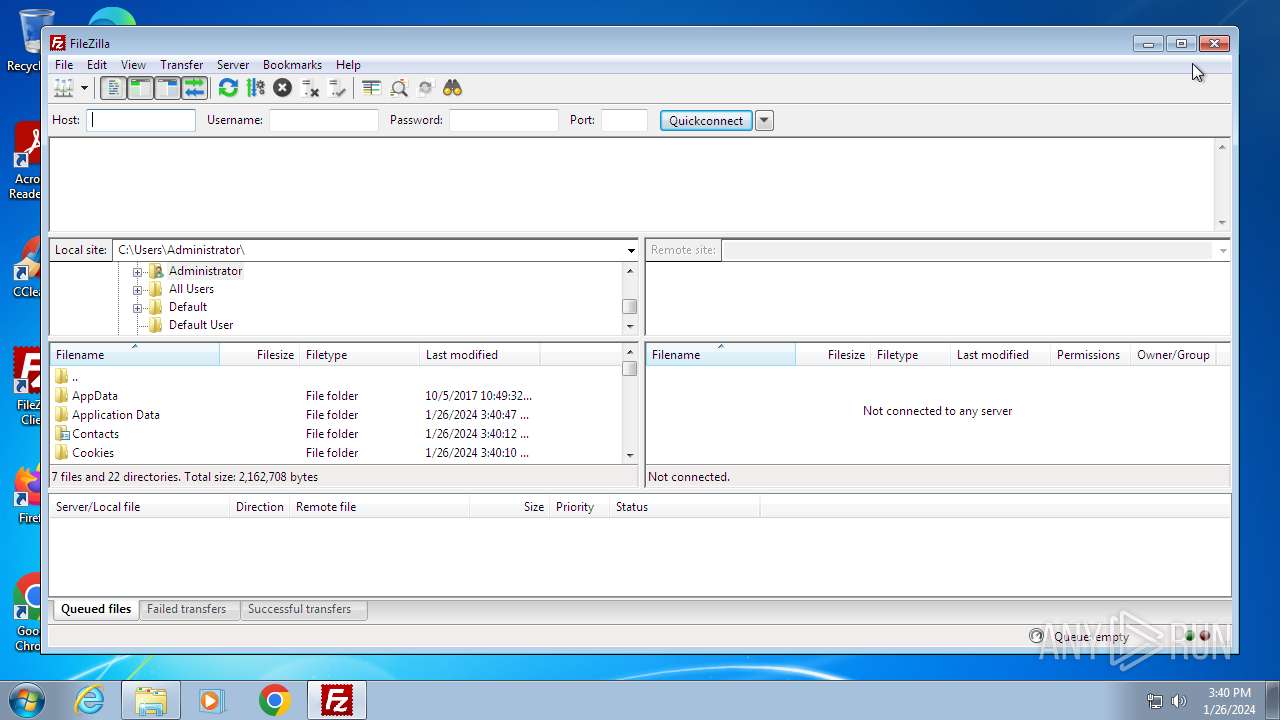This screenshot has width=1280, height=720.
Task: Open Windows Explorer from taskbar
Action: pos(151,700)
